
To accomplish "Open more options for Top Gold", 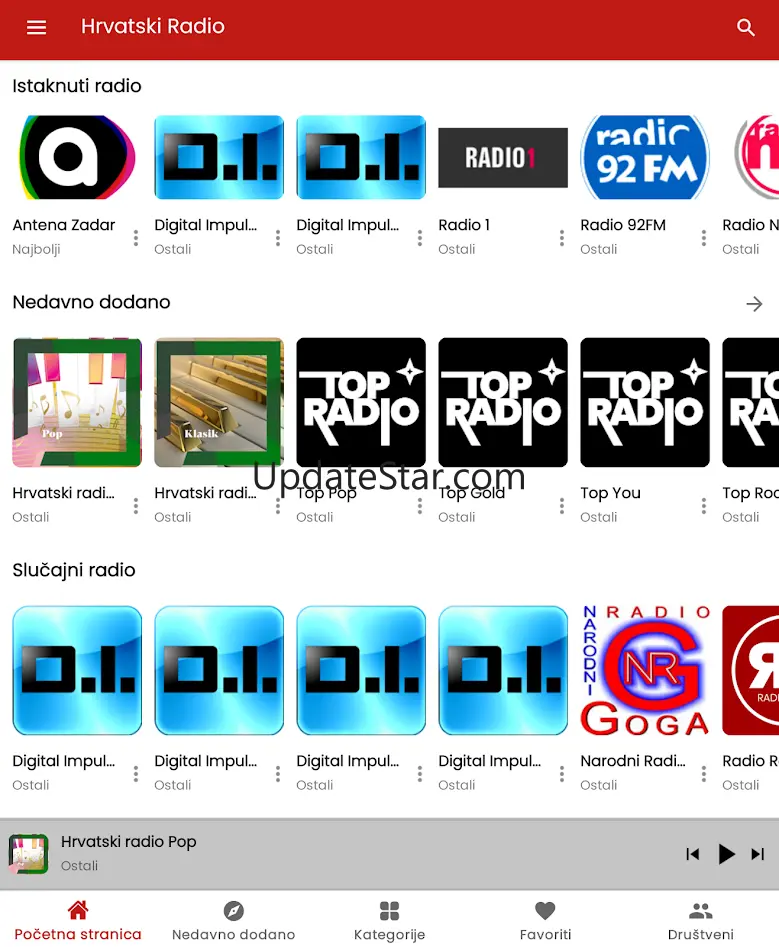I will pos(562,506).
